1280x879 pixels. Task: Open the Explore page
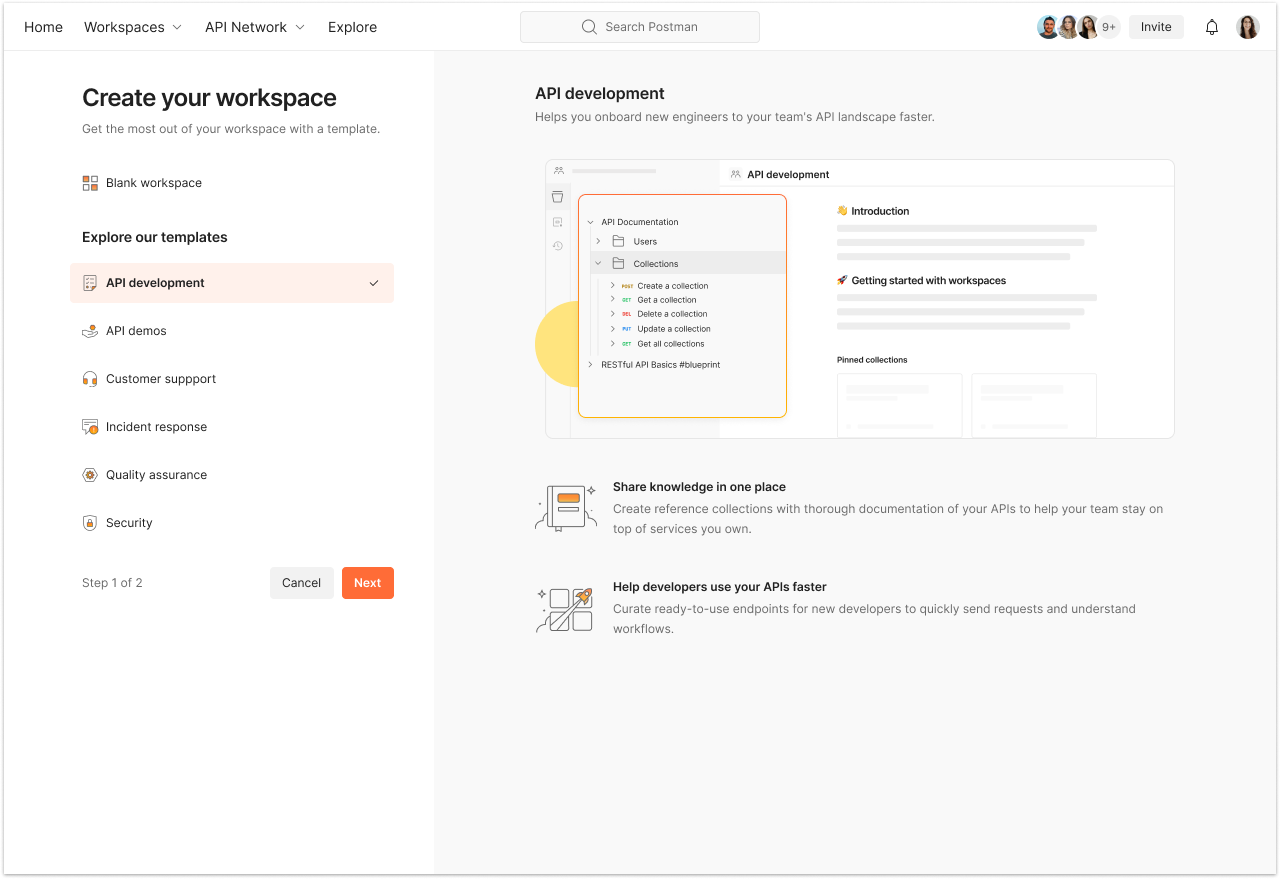[352, 27]
